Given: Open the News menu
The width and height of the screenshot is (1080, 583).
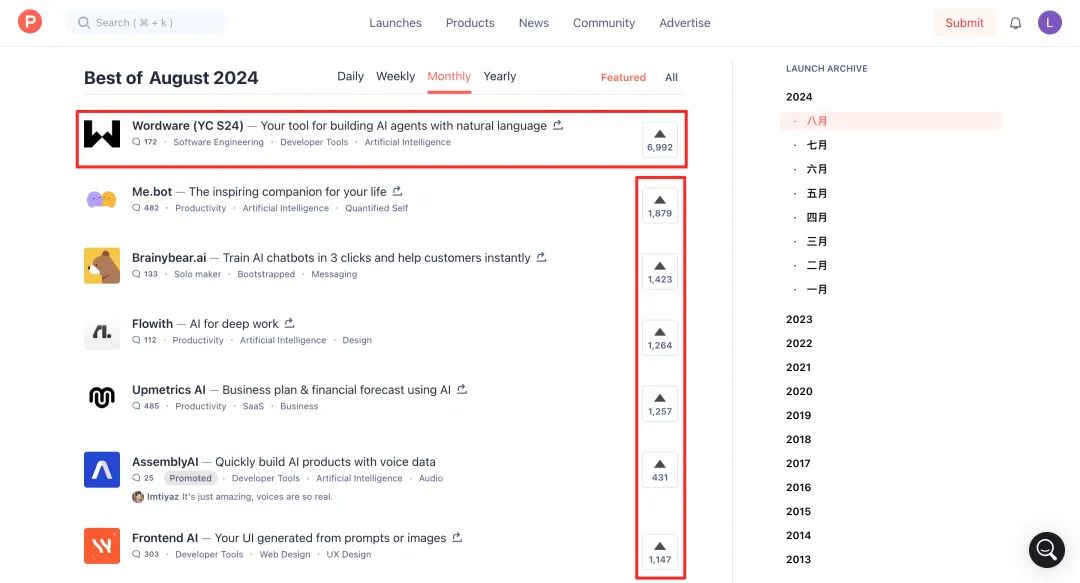Looking at the screenshot, I should click(534, 23).
